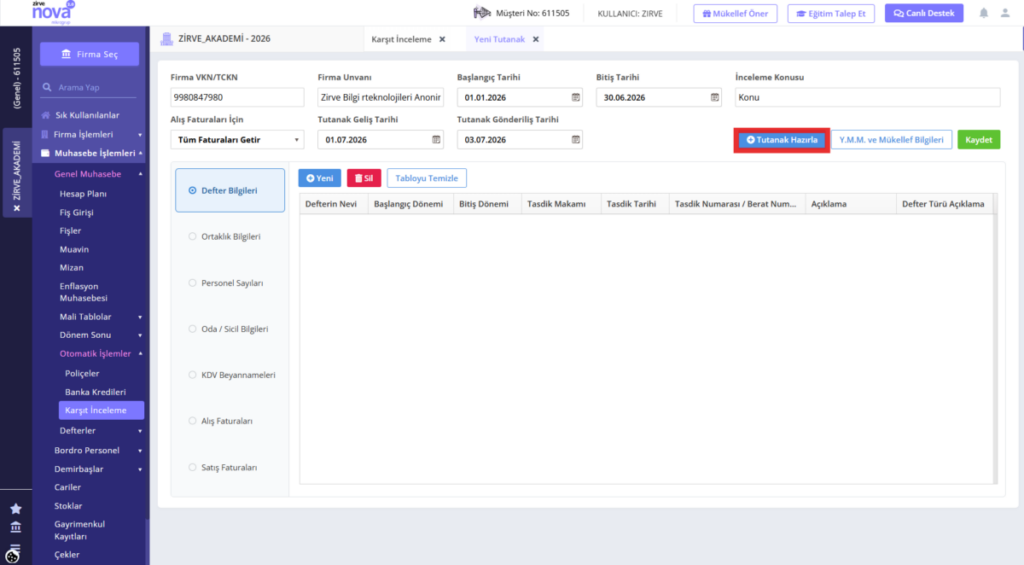Viewport: 1024px width, 565px height.
Task: Select Personel Sayıları radio option
Action: pyautogui.click(x=192, y=283)
